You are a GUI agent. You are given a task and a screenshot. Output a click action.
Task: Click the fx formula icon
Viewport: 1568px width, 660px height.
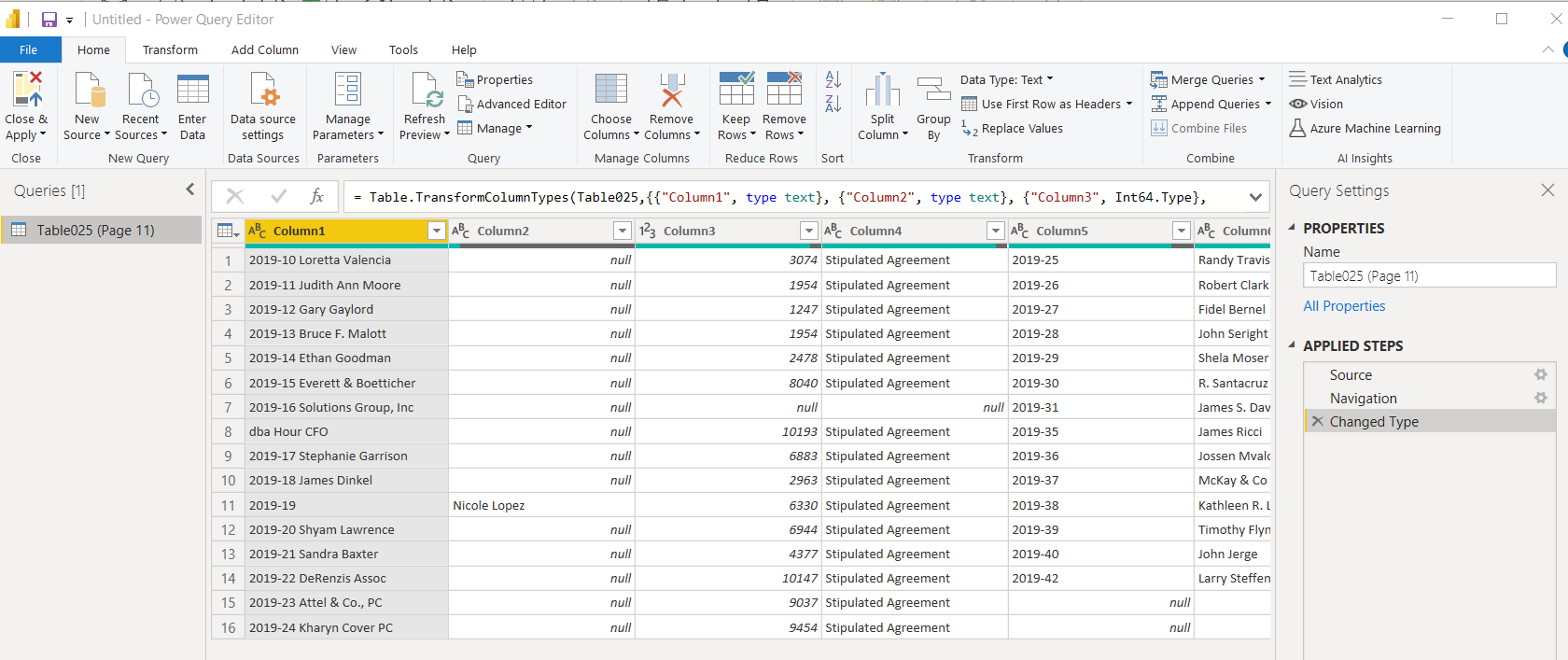click(317, 196)
